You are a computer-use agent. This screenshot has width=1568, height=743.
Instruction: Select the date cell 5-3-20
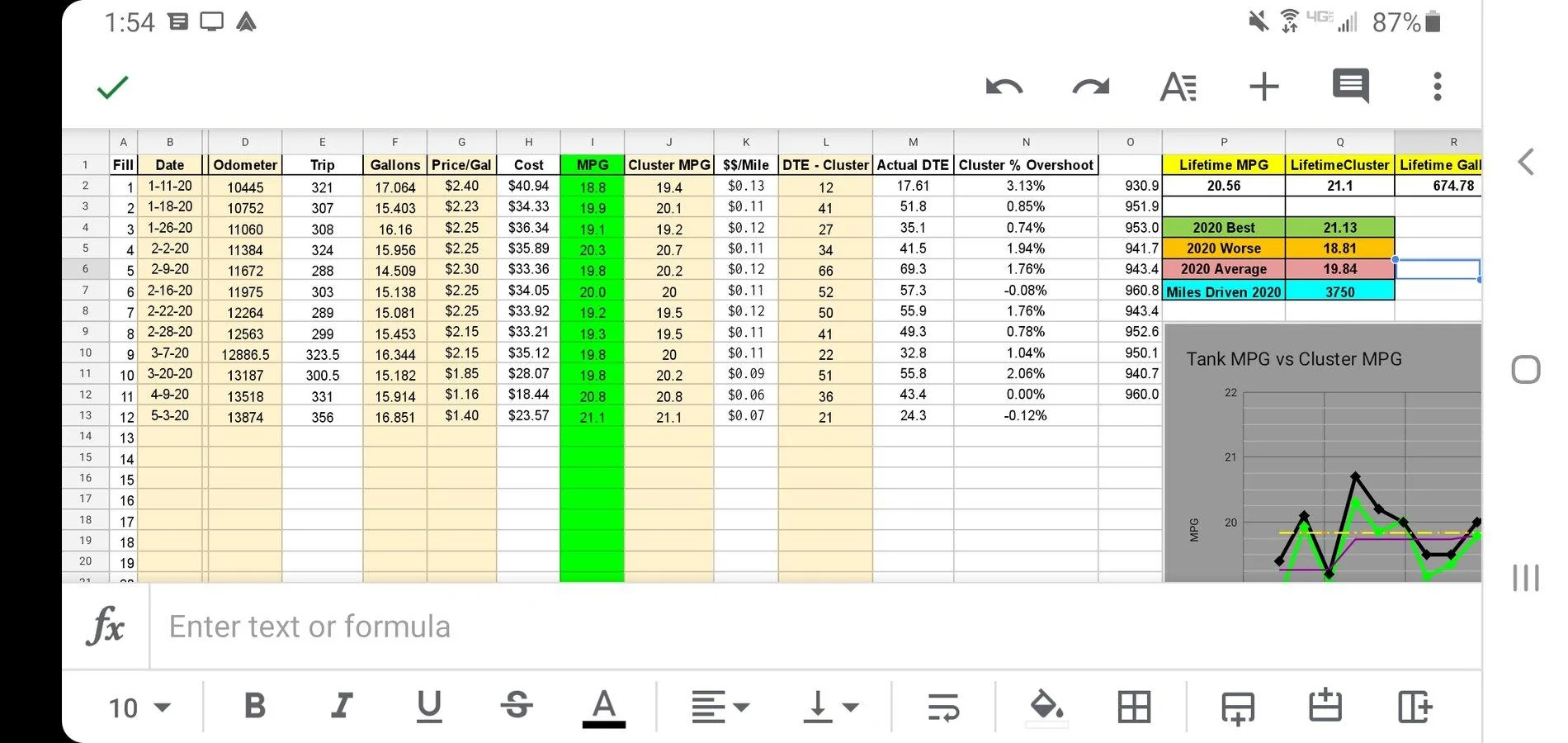(x=170, y=415)
